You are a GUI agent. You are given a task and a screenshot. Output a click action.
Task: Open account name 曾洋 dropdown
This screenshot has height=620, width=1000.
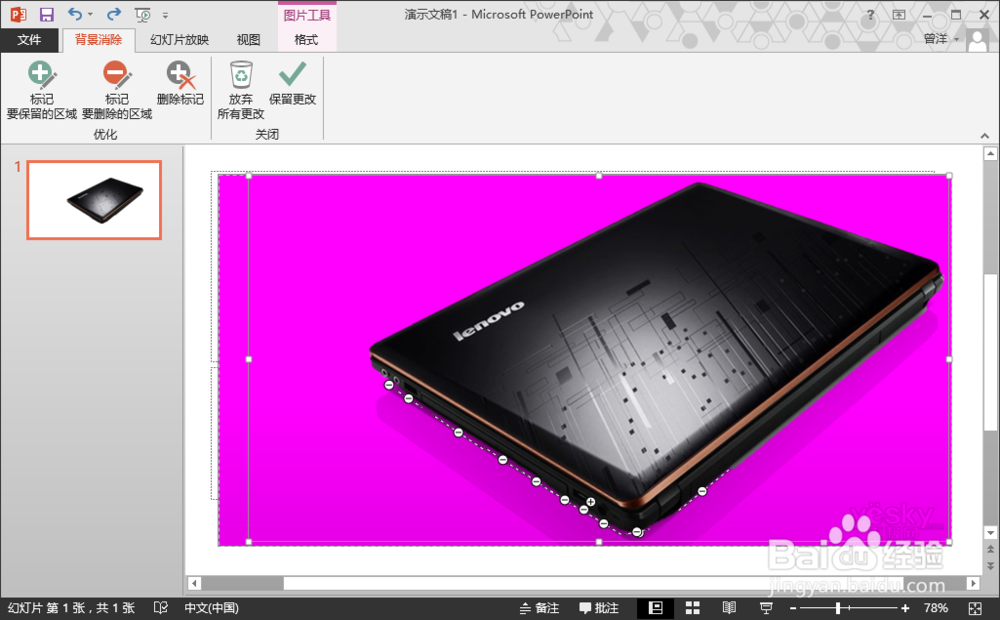tap(941, 40)
